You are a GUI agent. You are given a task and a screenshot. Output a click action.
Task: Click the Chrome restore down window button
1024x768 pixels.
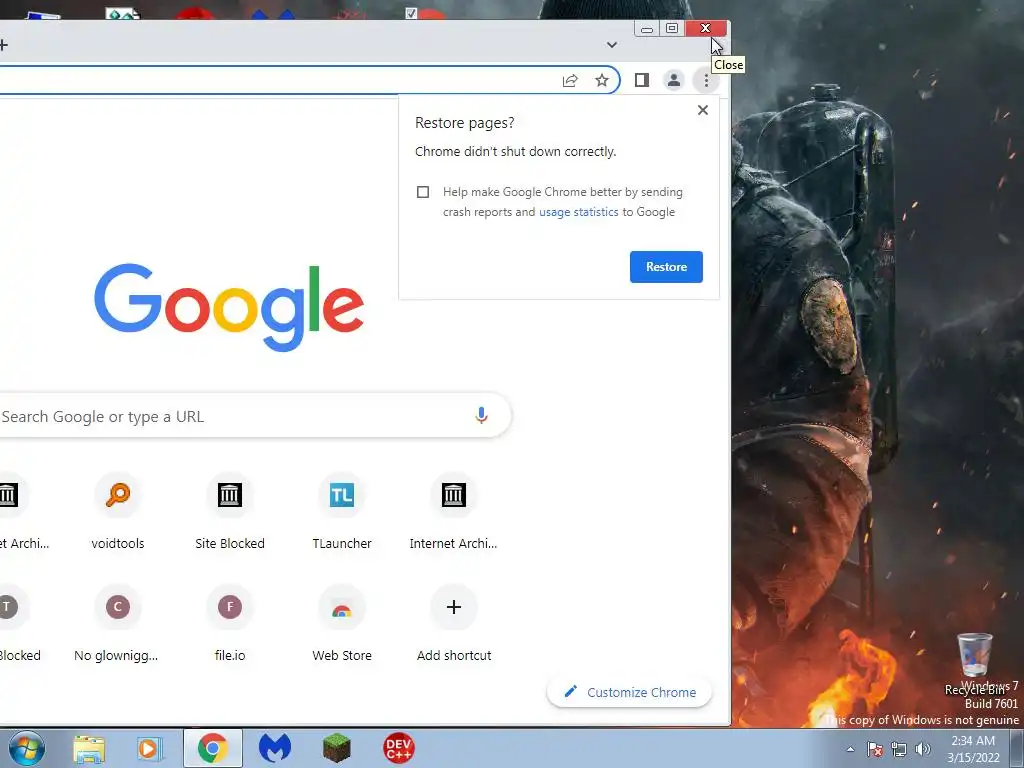[672, 28]
